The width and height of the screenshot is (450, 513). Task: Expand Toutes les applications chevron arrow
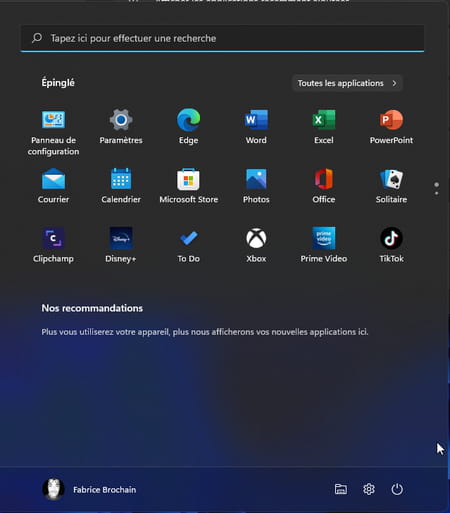click(x=394, y=83)
